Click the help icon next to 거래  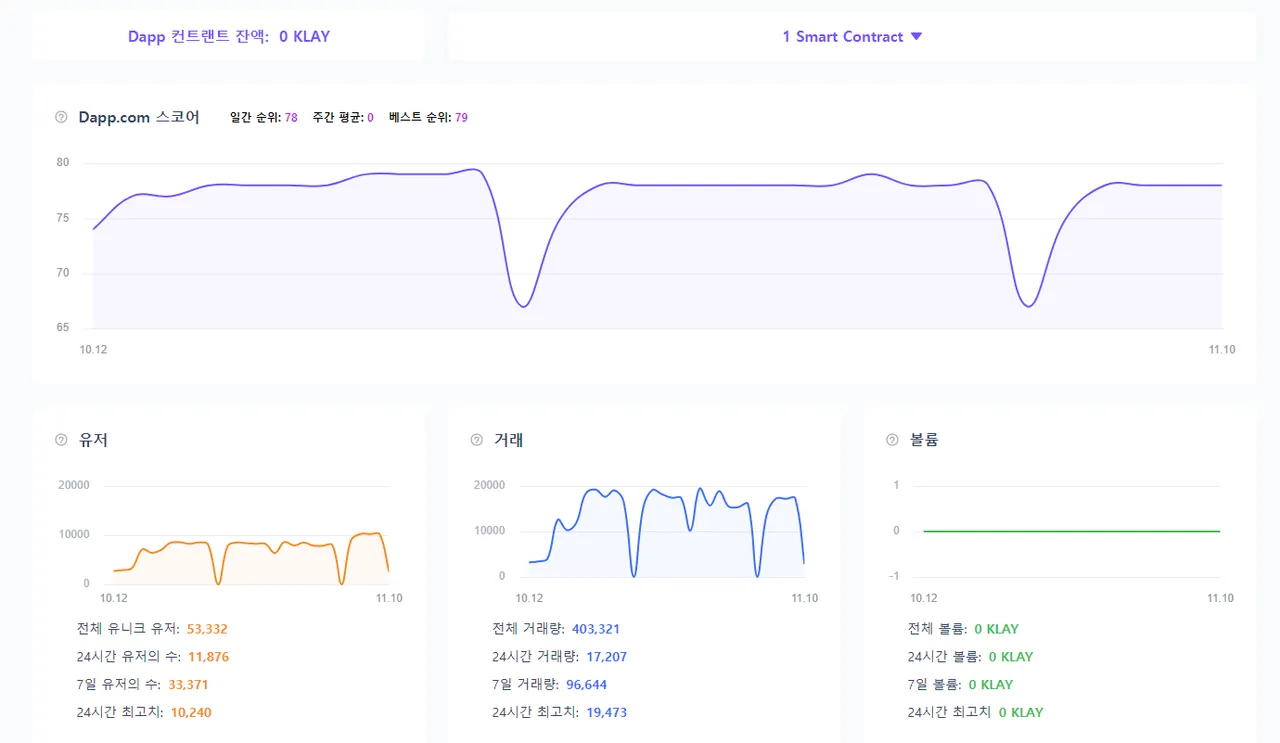click(477, 440)
